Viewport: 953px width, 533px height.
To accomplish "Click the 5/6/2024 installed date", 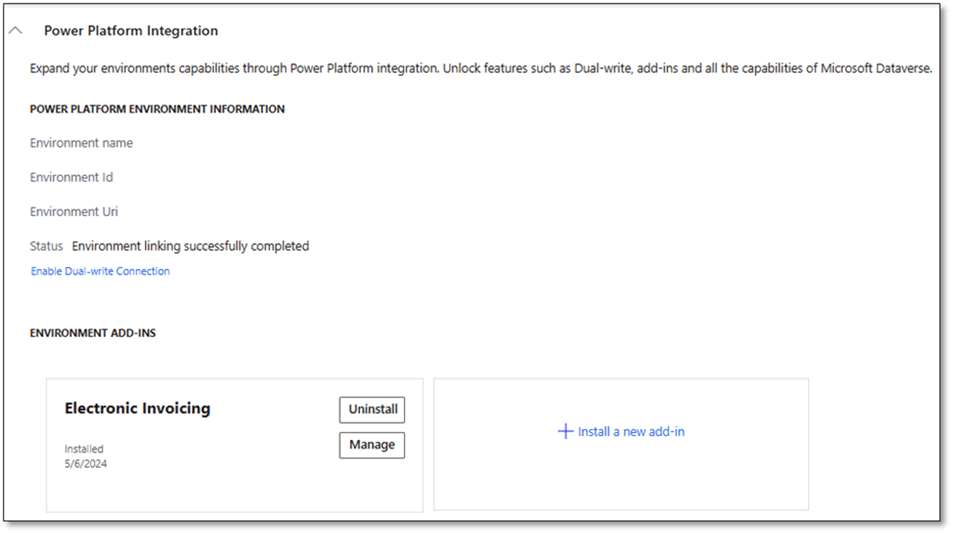I will 86,463.
